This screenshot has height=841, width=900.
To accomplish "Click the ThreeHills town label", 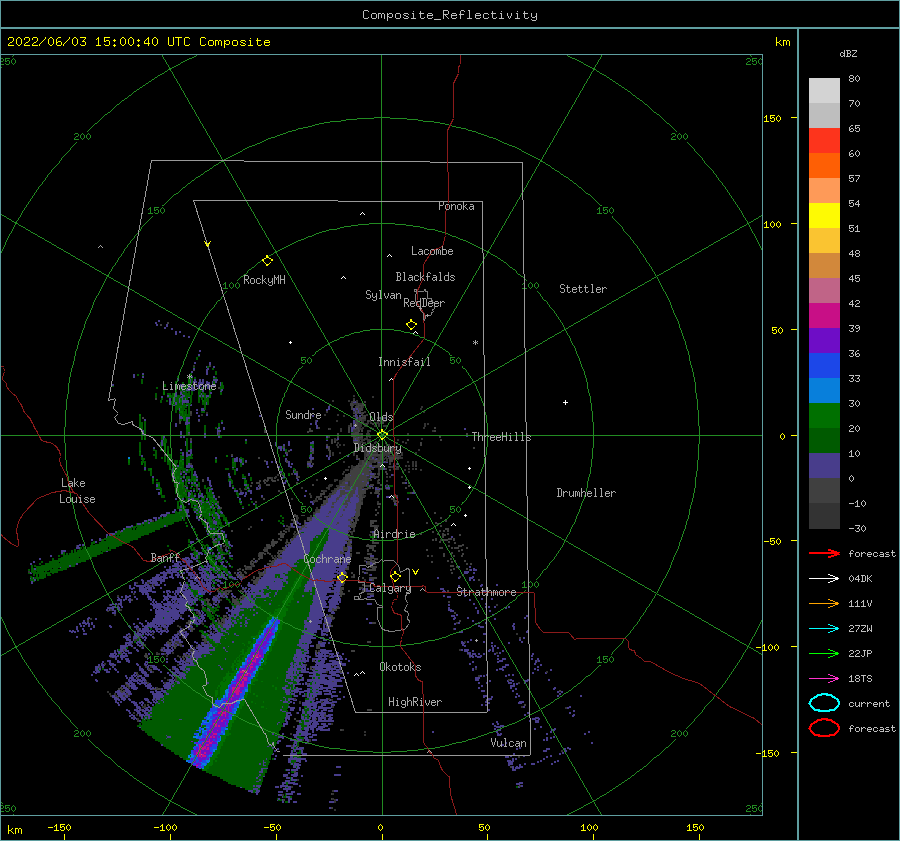I will click(501, 437).
